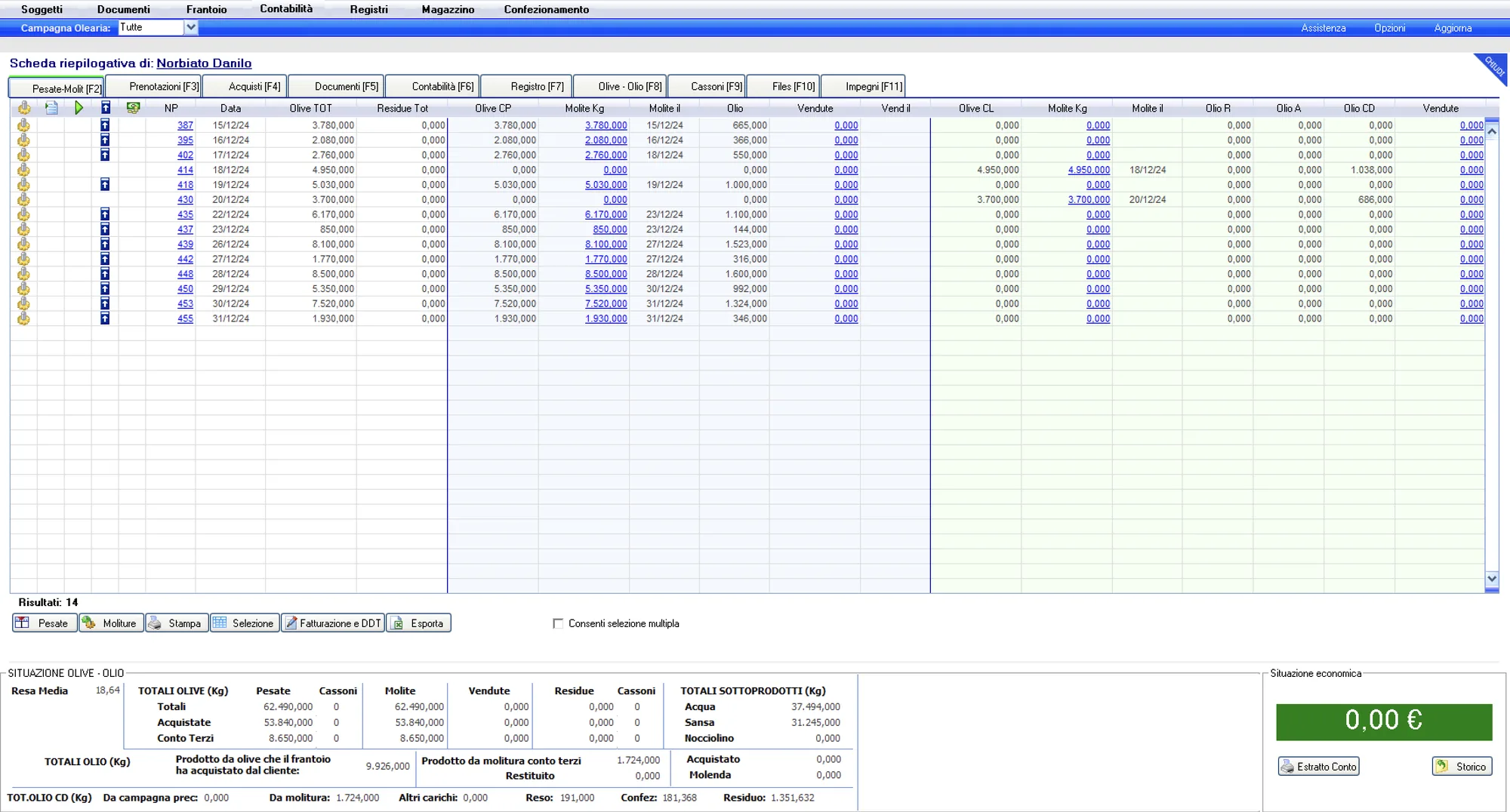Open the Campagna Olearia dropdown
Image resolution: width=1510 pixels, height=812 pixels.
[191, 27]
